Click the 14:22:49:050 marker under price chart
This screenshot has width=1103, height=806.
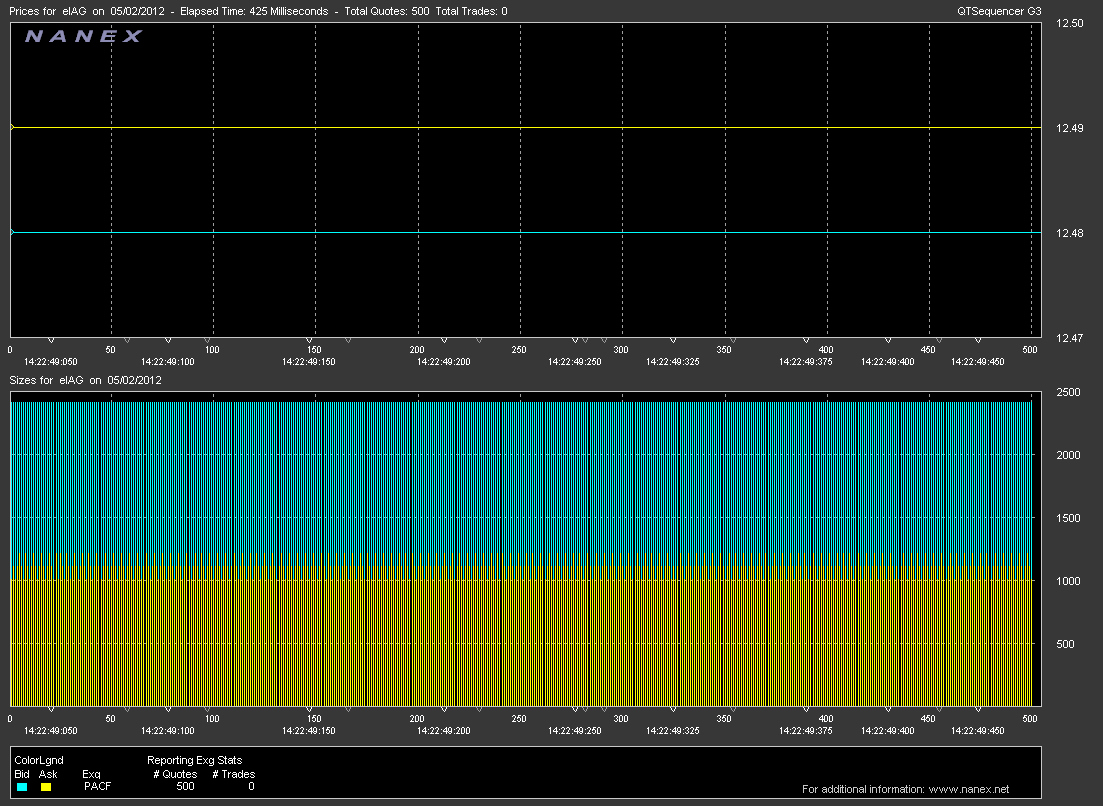tap(51, 361)
